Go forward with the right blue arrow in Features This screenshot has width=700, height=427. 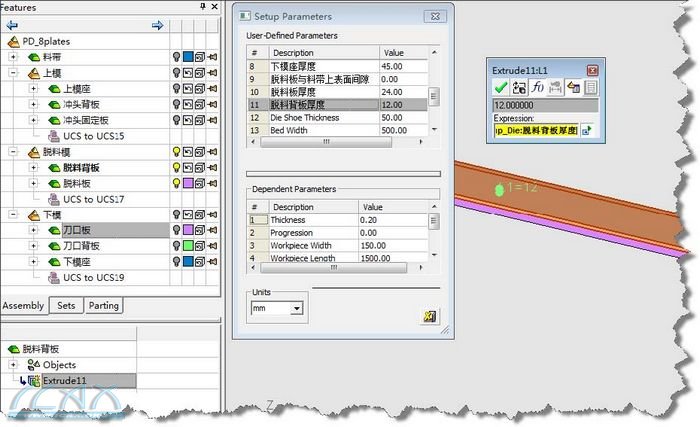coord(157,25)
